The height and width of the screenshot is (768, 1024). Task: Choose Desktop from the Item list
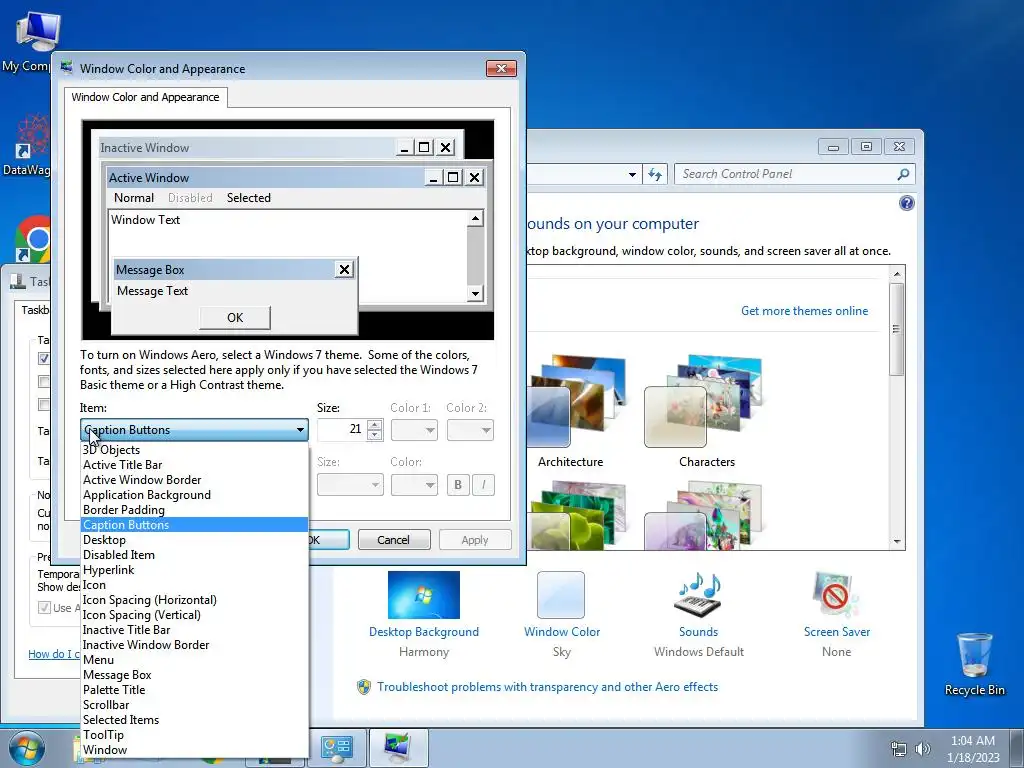pos(194,540)
